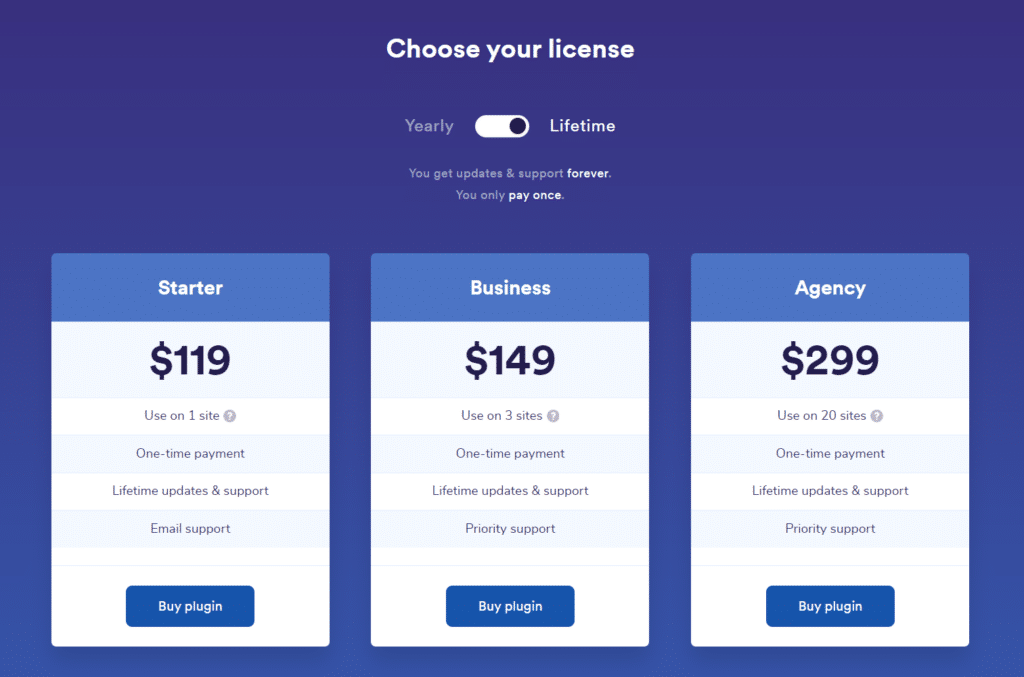Viewport: 1024px width, 677px height.
Task: Click help icon beside "Use on 20 sites"
Action: [x=877, y=416]
